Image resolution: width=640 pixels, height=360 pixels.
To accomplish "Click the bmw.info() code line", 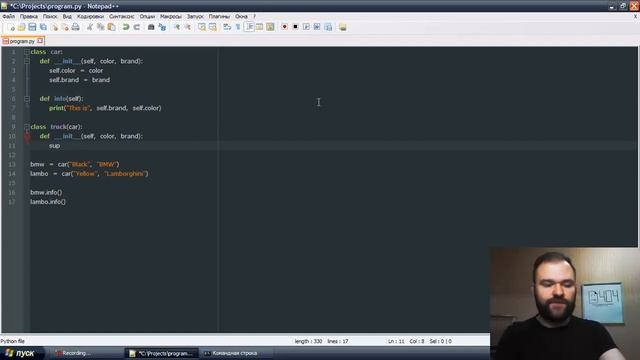I will click(x=46, y=193).
